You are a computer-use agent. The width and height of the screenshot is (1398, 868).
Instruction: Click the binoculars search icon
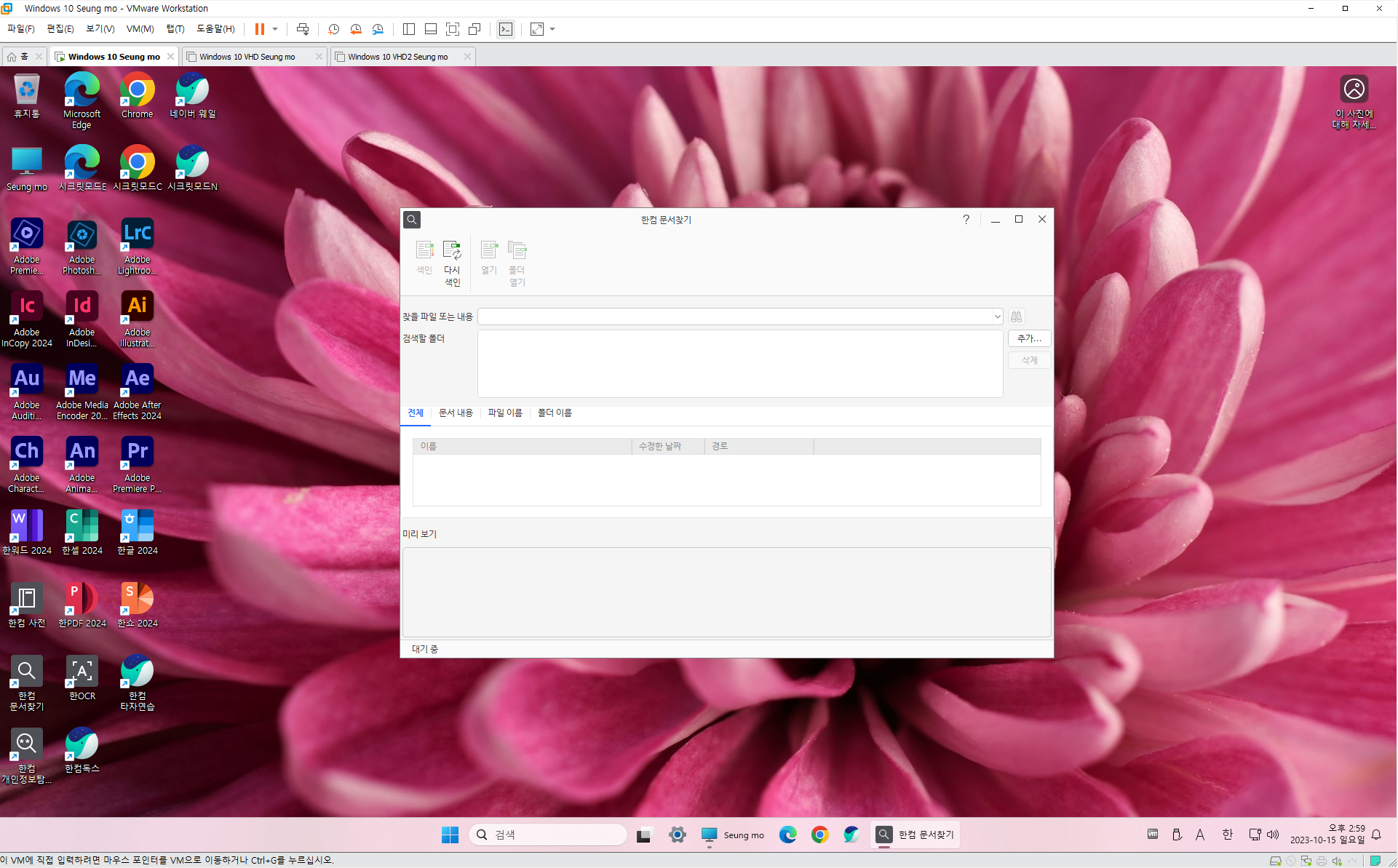1016,316
